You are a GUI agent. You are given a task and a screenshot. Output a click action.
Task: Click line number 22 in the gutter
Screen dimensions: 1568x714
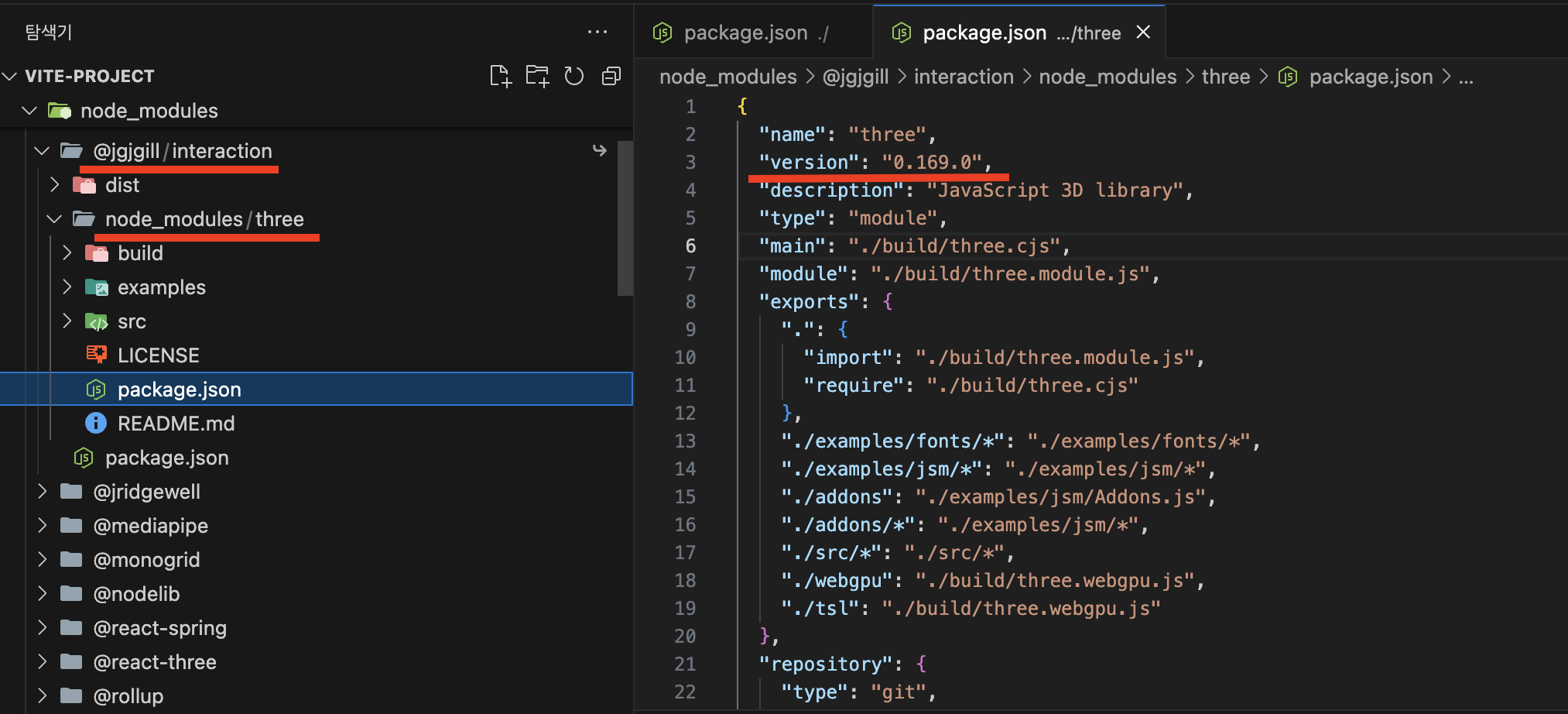(x=685, y=692)
